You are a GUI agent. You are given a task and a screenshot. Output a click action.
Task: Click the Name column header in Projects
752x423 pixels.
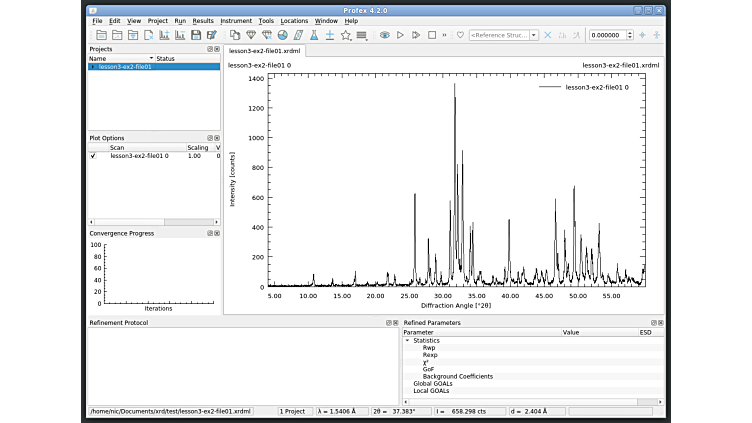(x=121, y=59)
